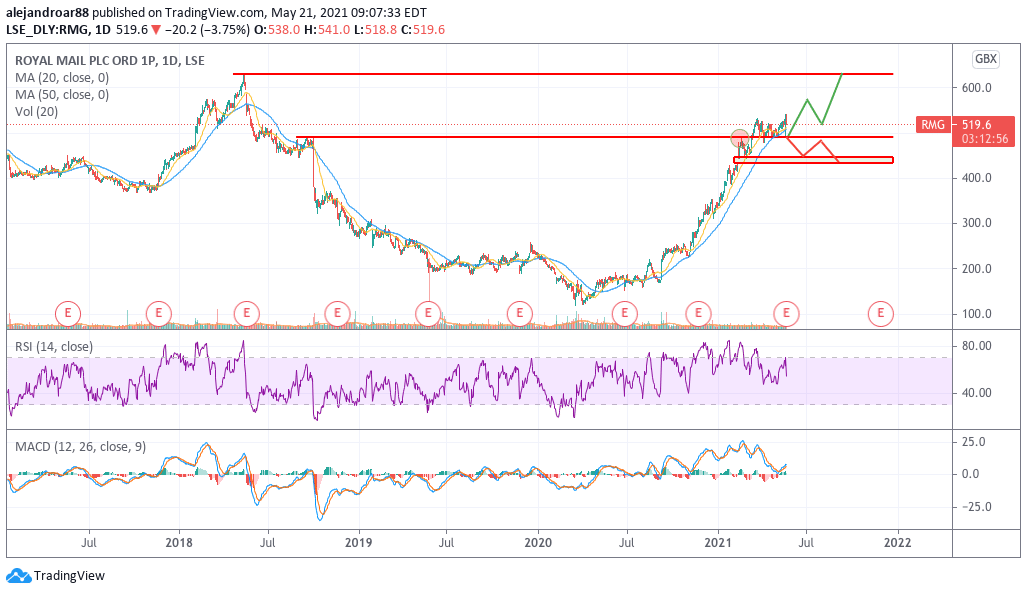Image resolution: width=1027 pixels, height=594 pixels.
Task: Click the 2022 time axis label
Action: pos(897,542)
